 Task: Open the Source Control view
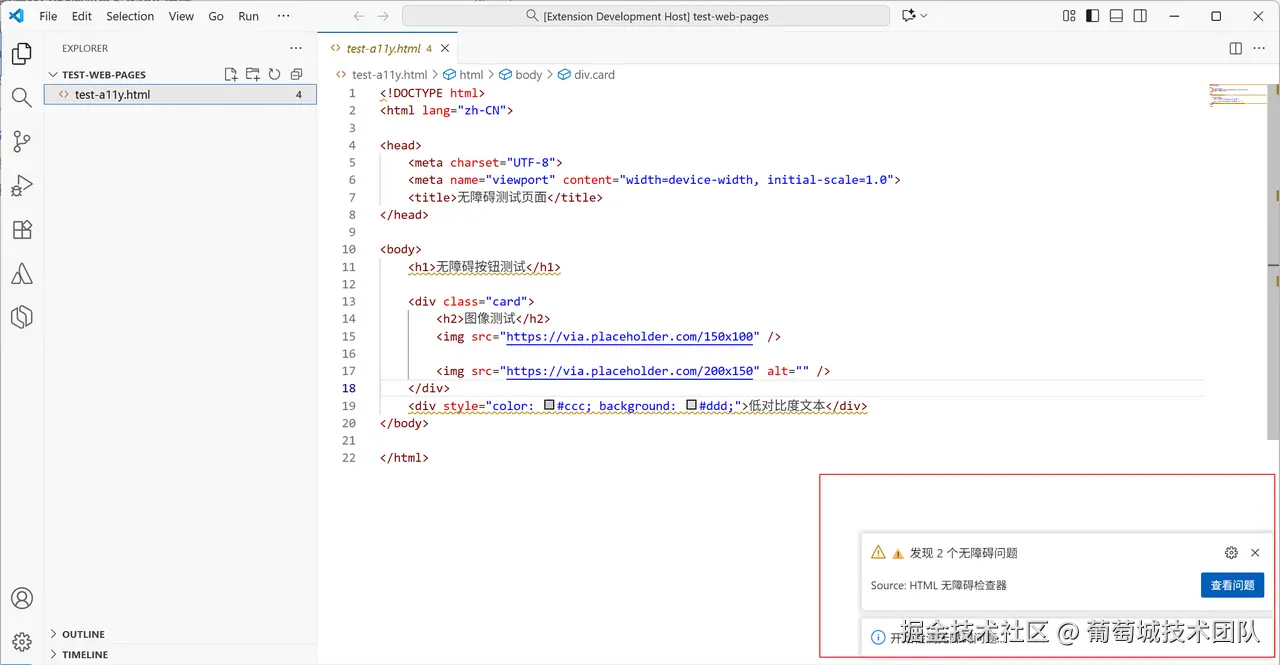pyautogui.click(x=21, y=141)
